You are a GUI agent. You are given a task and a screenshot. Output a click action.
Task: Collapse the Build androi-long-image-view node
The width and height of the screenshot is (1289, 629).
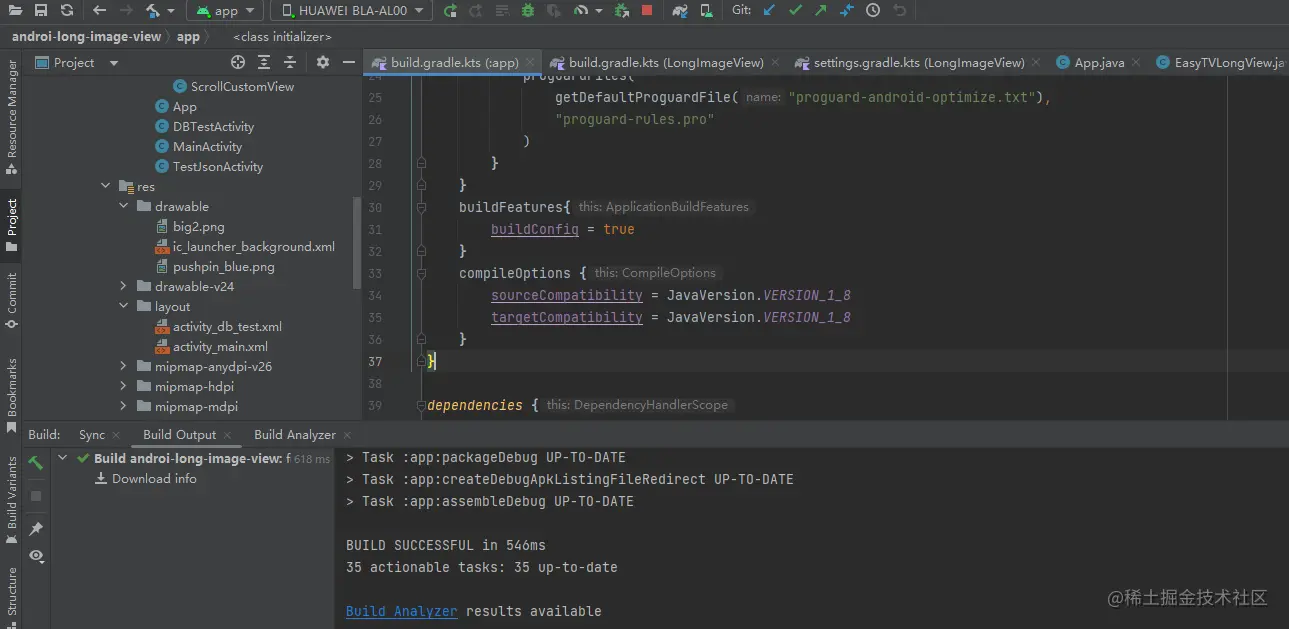pos(63,458)
